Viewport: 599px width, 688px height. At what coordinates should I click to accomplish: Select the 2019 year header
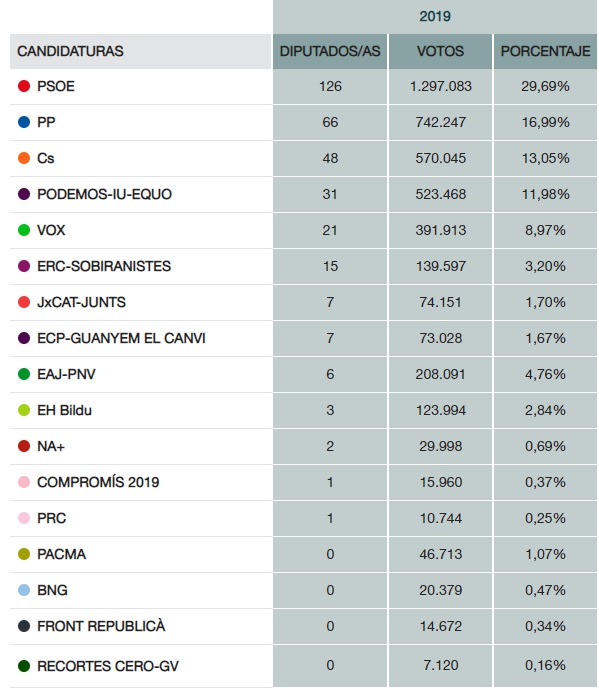[x=435, y=17]
